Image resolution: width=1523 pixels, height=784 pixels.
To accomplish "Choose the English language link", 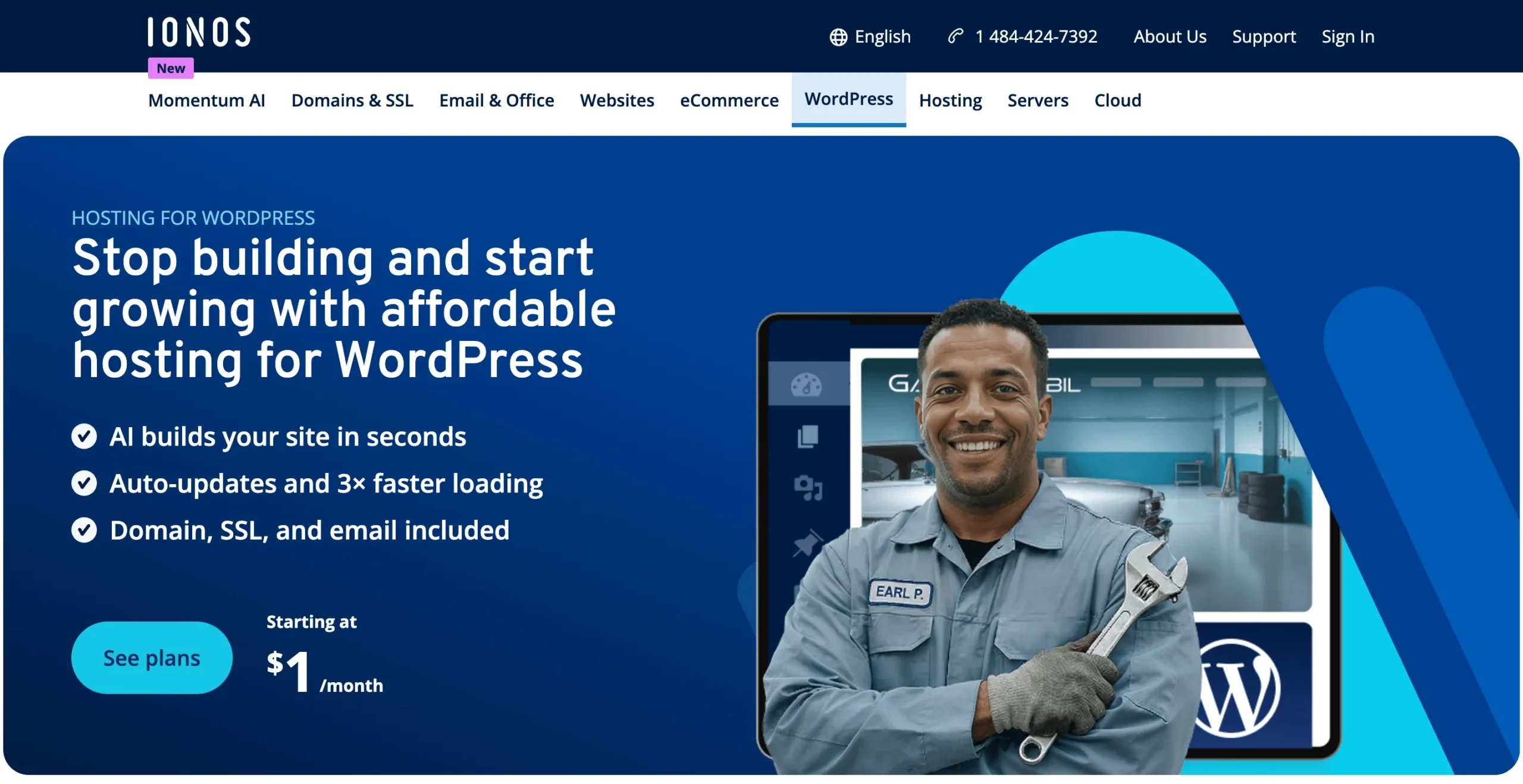I will click(883, 37).
